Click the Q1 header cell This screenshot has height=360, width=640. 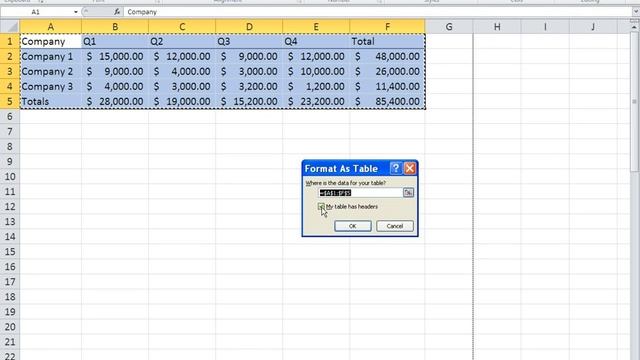[115, 42]
